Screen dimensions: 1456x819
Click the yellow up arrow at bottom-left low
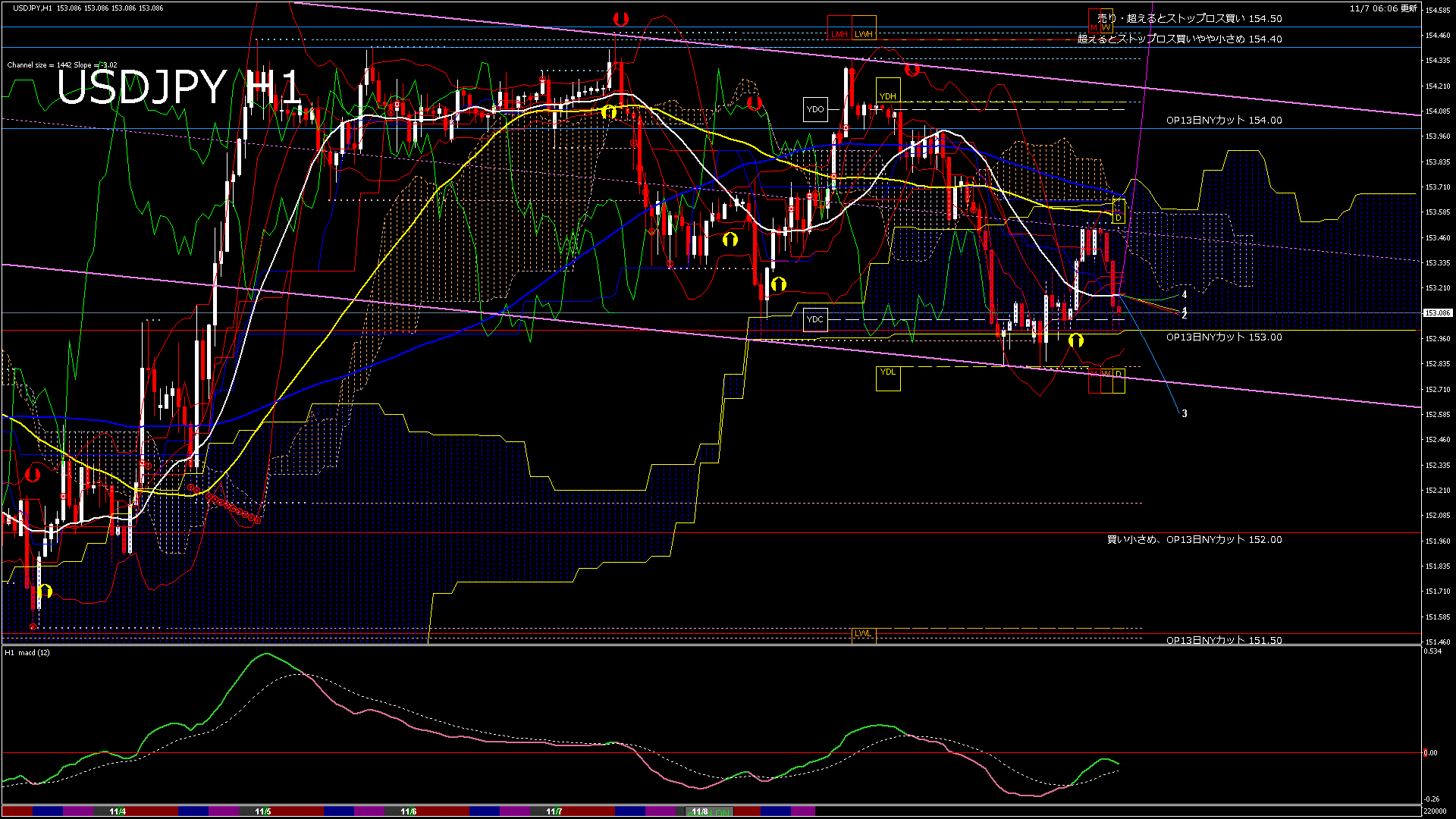point(45,591)
